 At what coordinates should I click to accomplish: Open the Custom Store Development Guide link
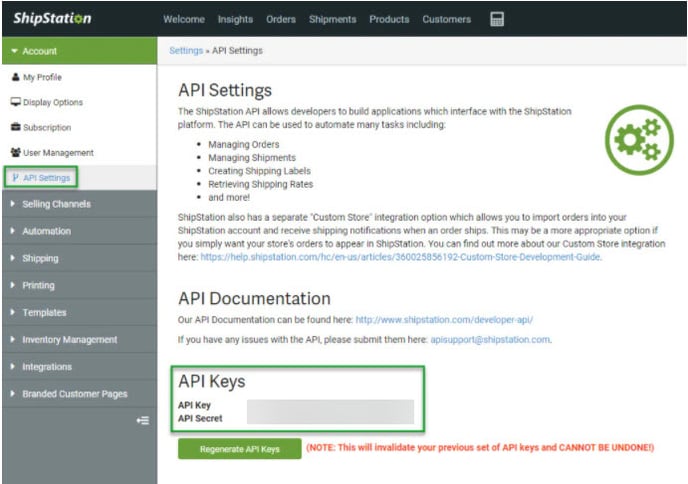click(x=400, y=257)
